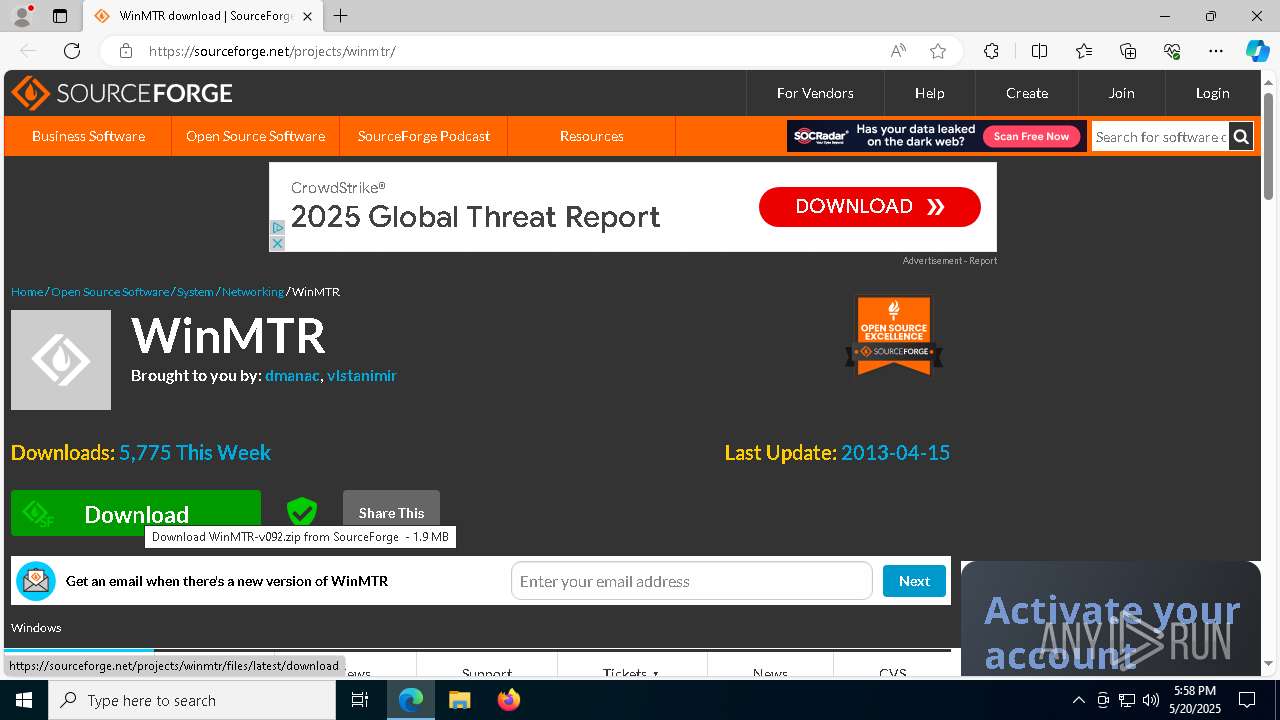Open a new browser tab

coord(341,16)
